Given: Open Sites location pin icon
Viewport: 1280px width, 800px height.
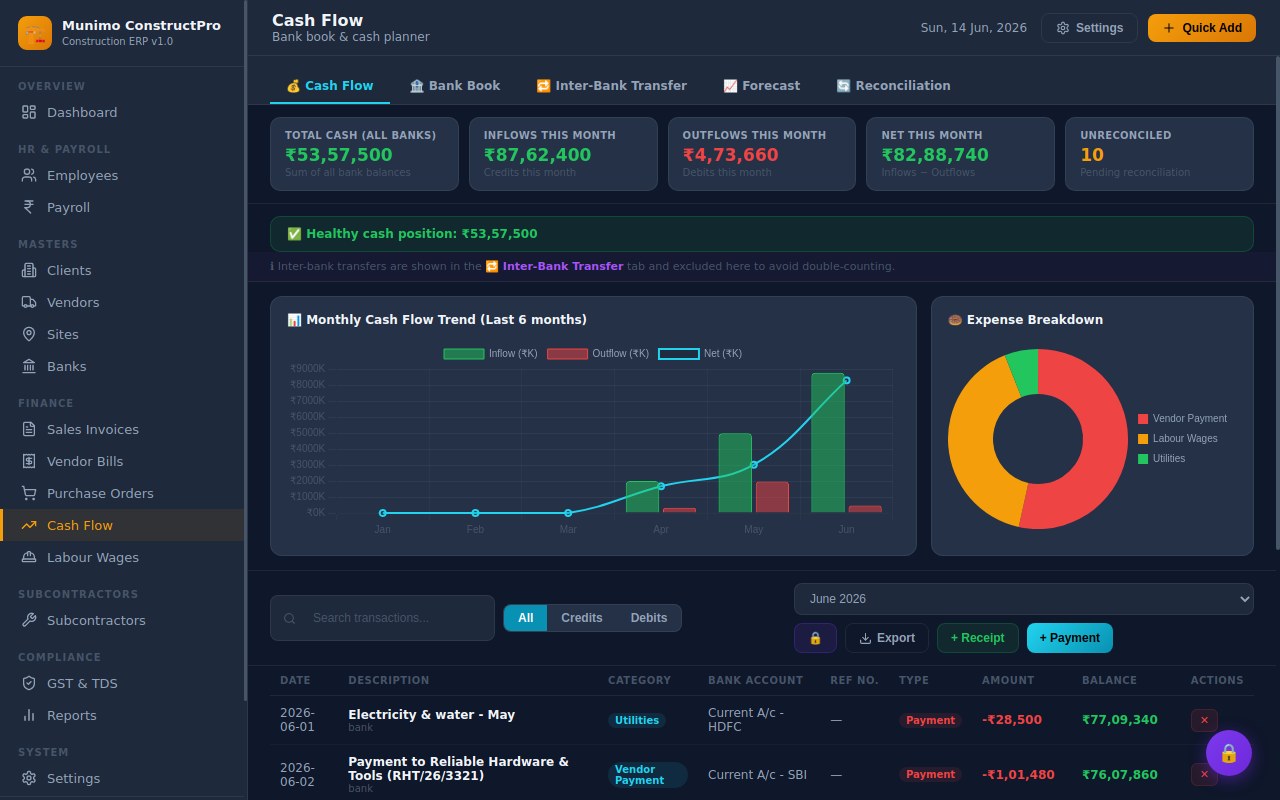Looking at the screenshot, I should click(x=29, y=334).
